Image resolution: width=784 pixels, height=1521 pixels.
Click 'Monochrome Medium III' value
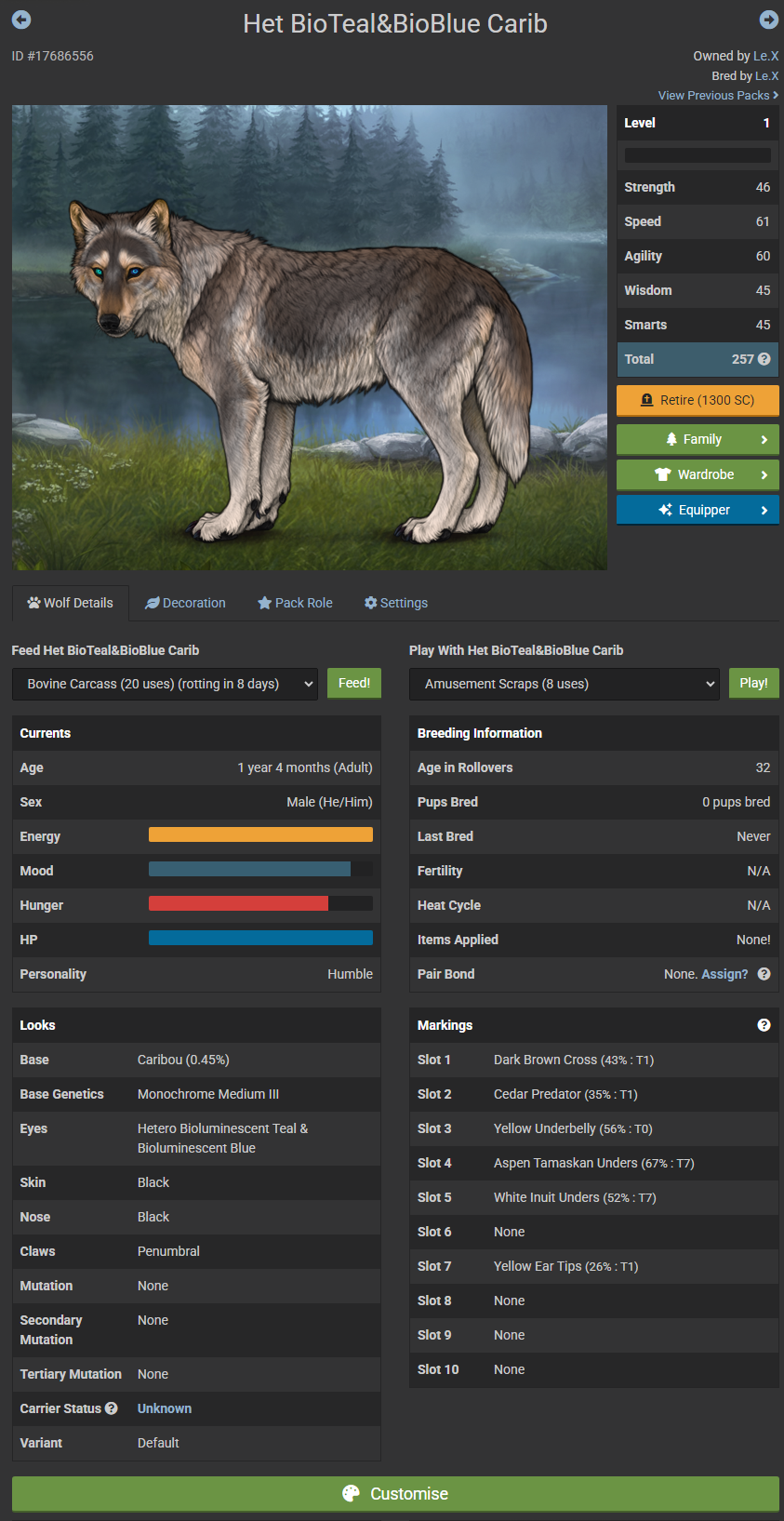click(208, 1094)
